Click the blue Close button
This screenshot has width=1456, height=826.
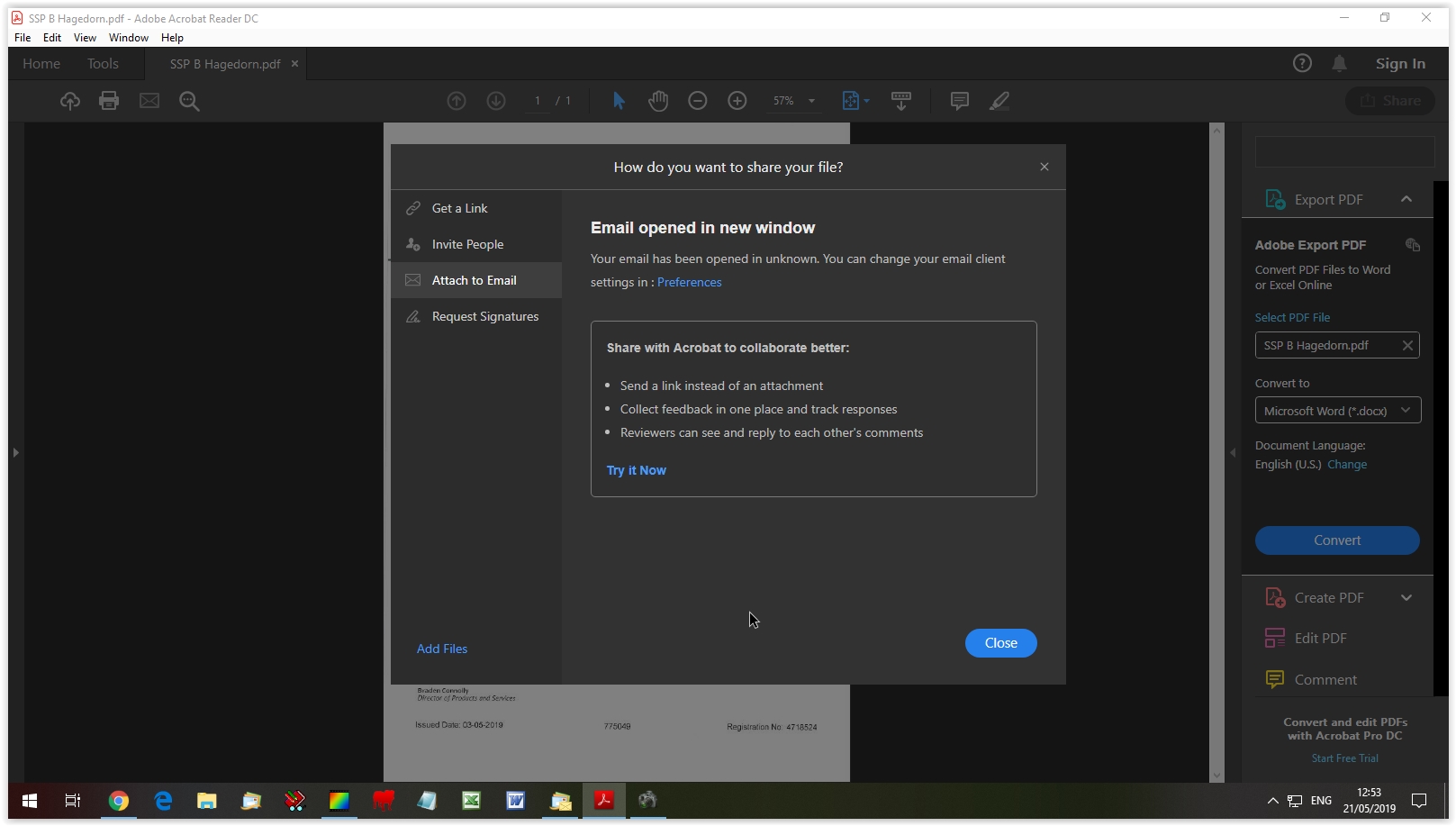click(1001, 643)
